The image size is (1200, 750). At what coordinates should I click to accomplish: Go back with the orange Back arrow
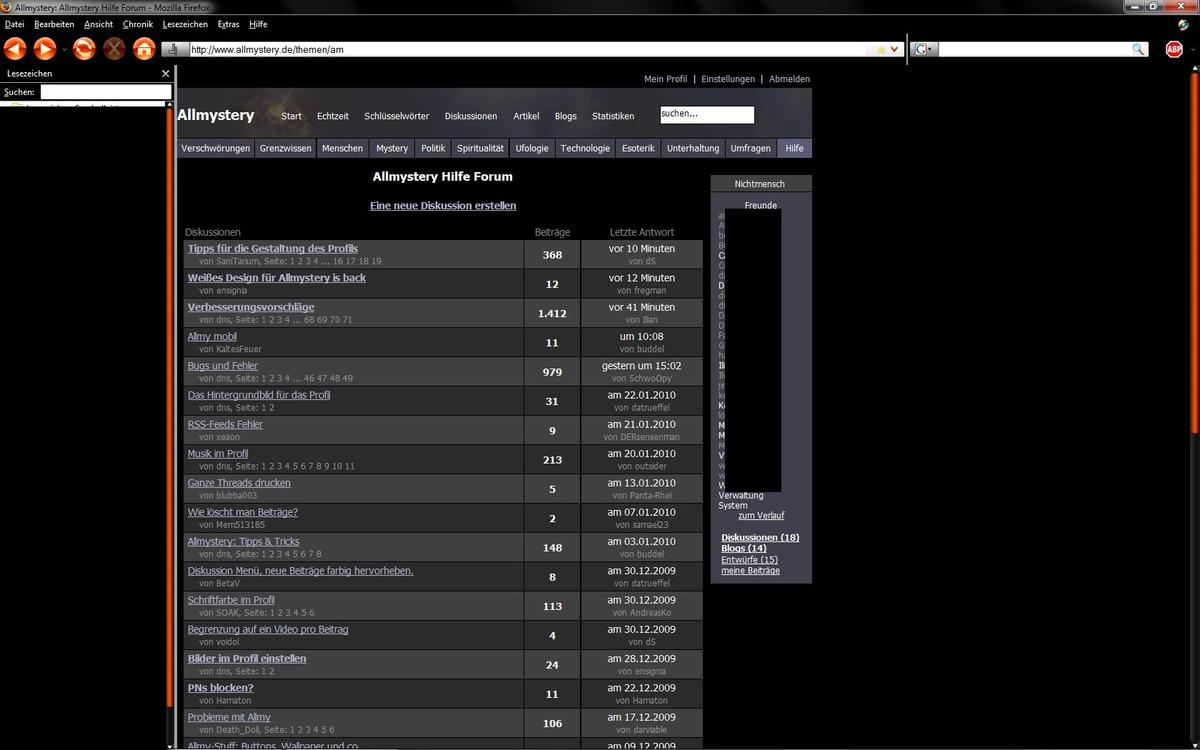[15, 48]
